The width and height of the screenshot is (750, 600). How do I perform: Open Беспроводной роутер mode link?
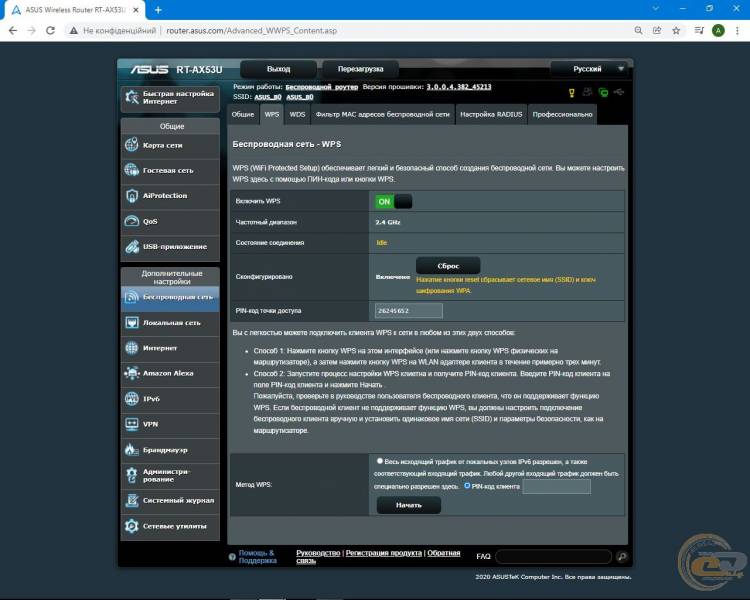pos(322,87)
